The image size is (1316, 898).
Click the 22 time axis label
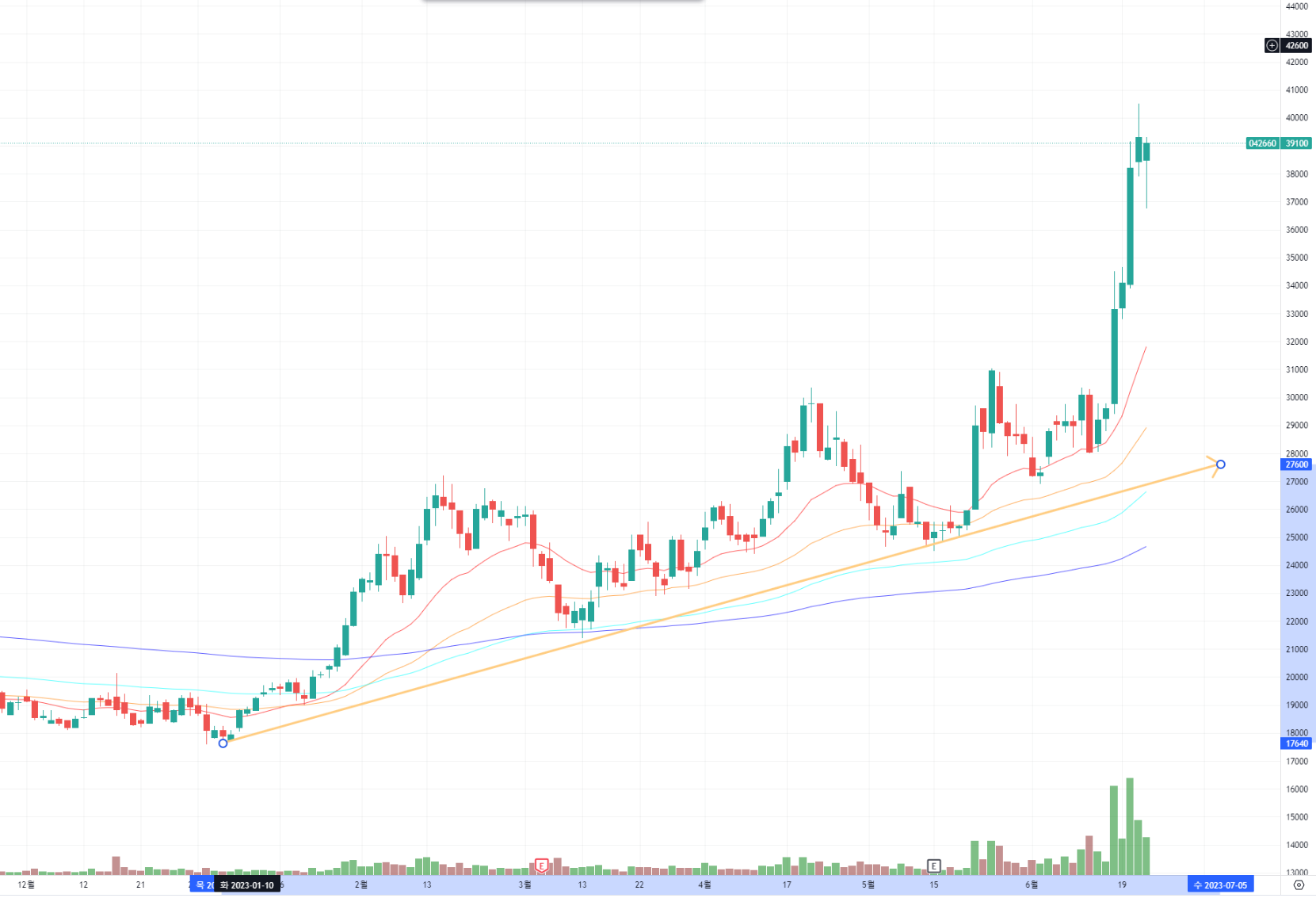[639, 885]
